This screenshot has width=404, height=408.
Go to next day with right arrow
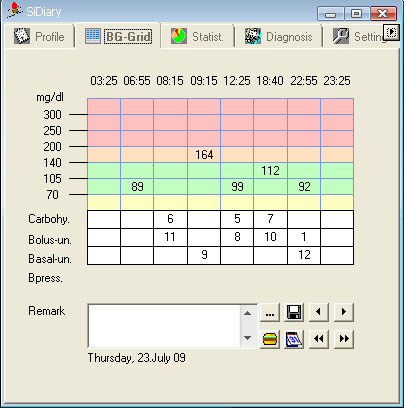pyautogui.click(x=344, y=312)
